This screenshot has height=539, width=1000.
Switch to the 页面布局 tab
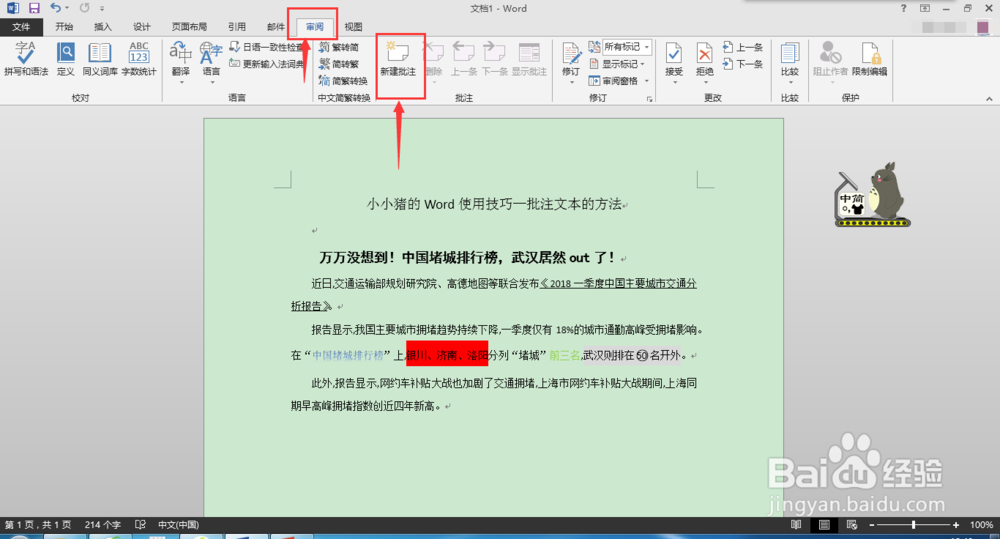(189, 27)
